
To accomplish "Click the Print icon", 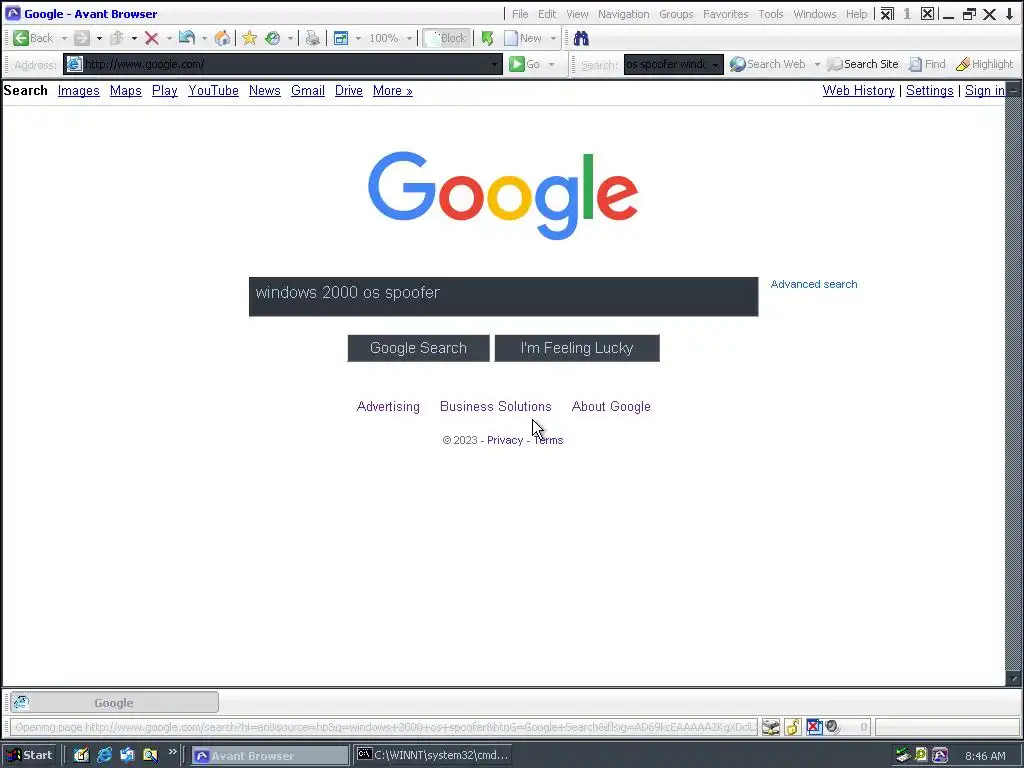I will [313, 39].
